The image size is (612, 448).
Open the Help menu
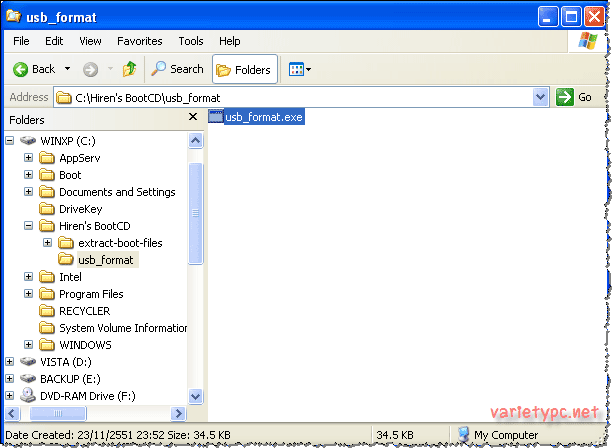coord(230,41)
